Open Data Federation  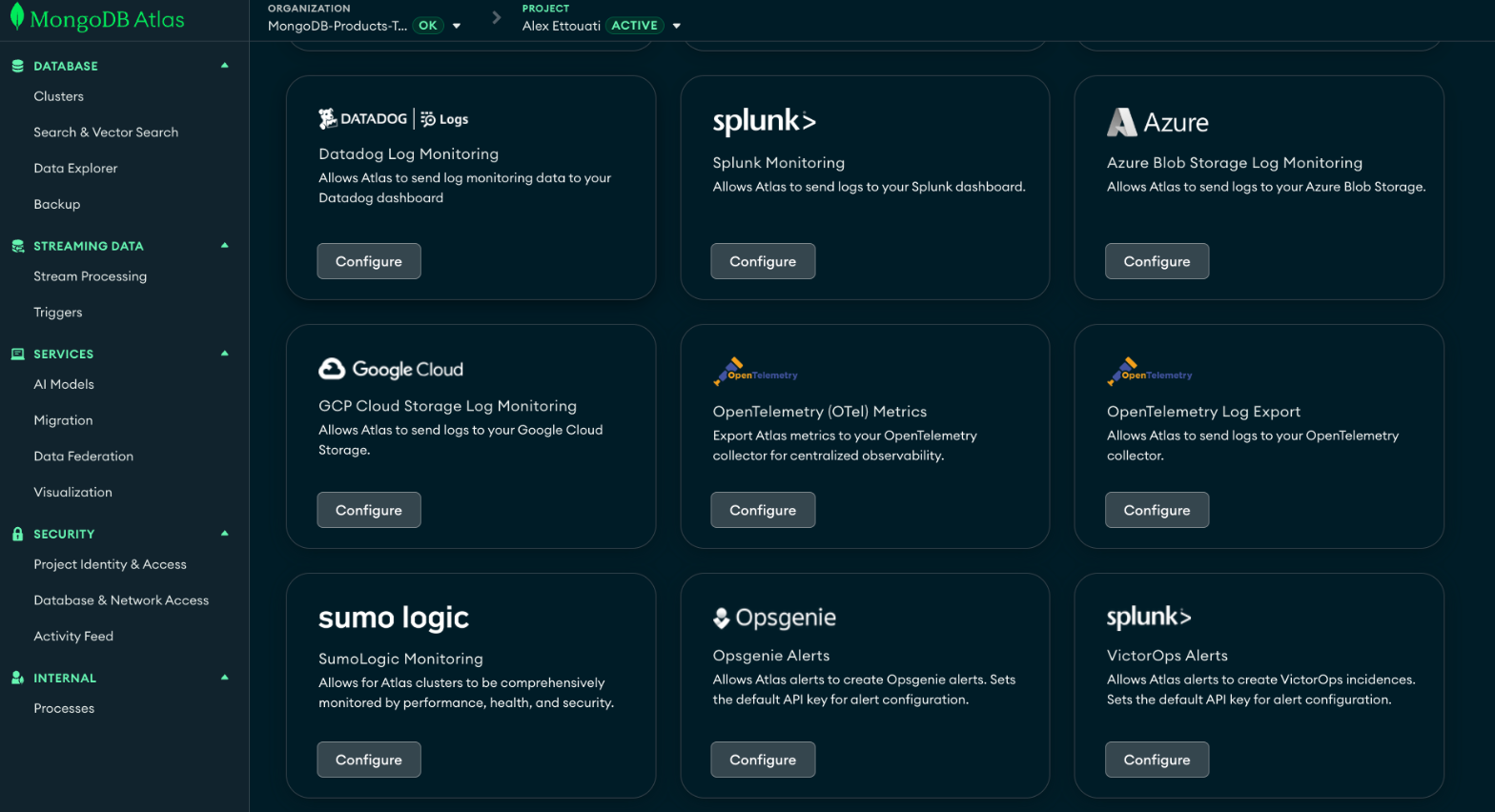(x=84, y=457)
